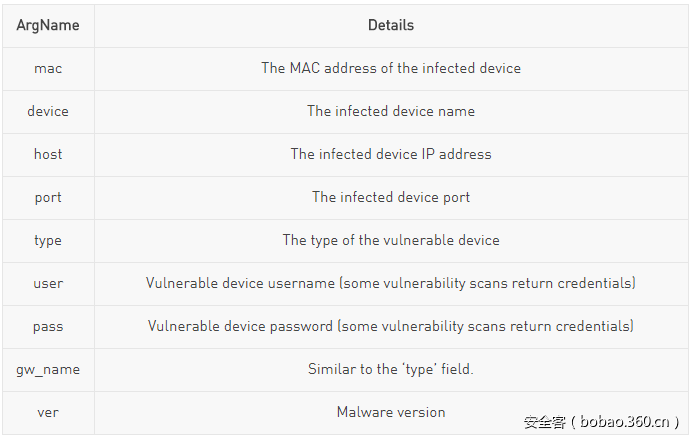Select the 'host' argument cell

pyautogui.click(x=48, y=154)
